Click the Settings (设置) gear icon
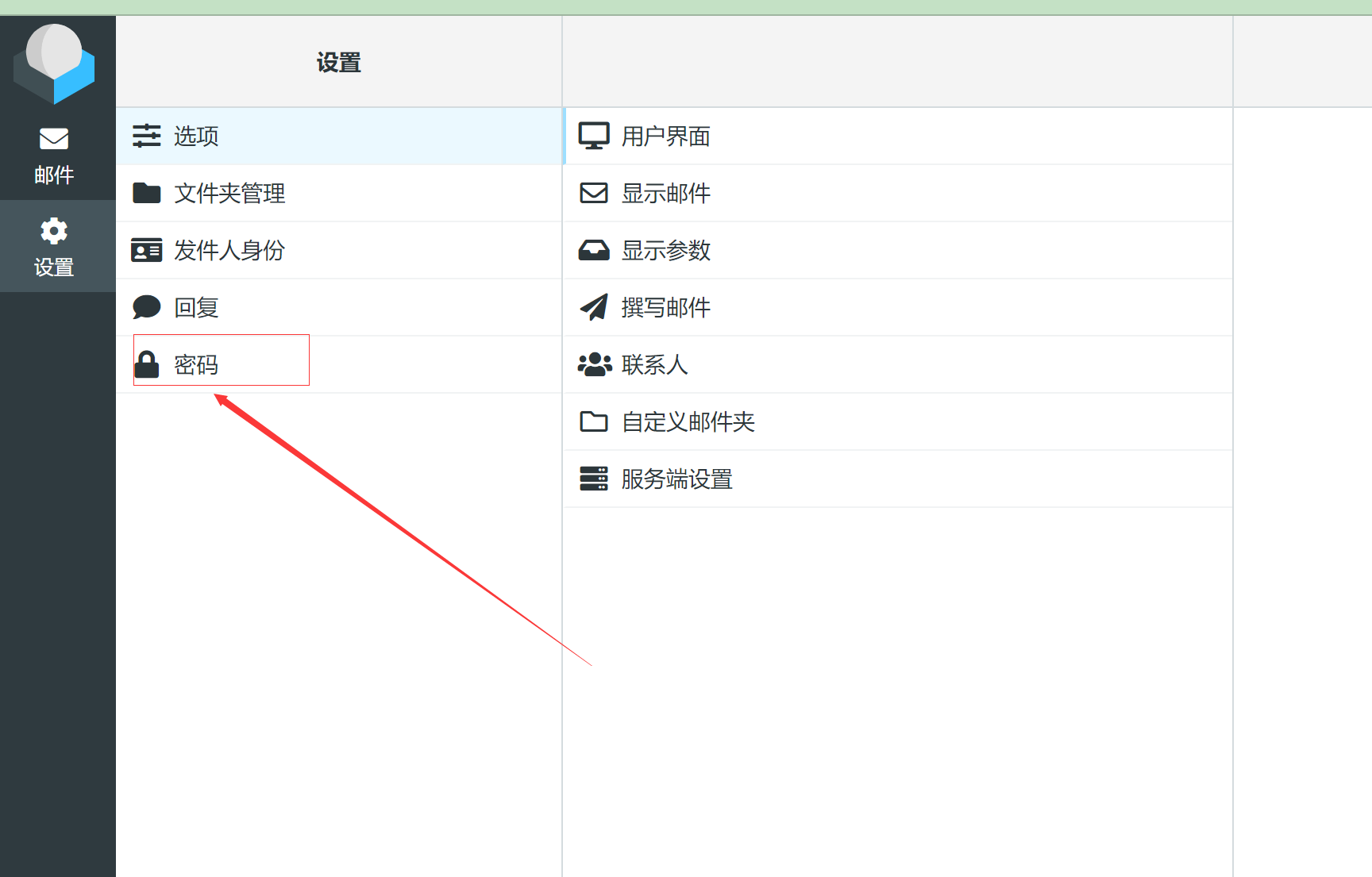1372x877 pixels. point(54,231)
